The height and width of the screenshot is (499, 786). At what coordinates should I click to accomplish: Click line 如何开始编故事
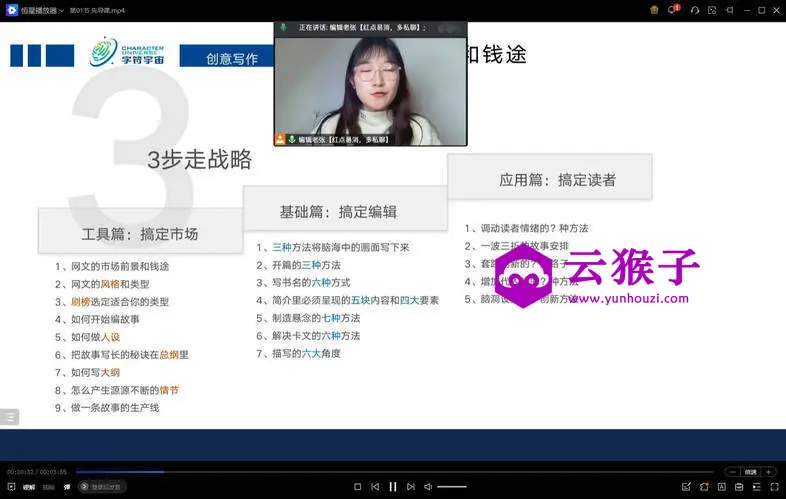coord(97,319)
